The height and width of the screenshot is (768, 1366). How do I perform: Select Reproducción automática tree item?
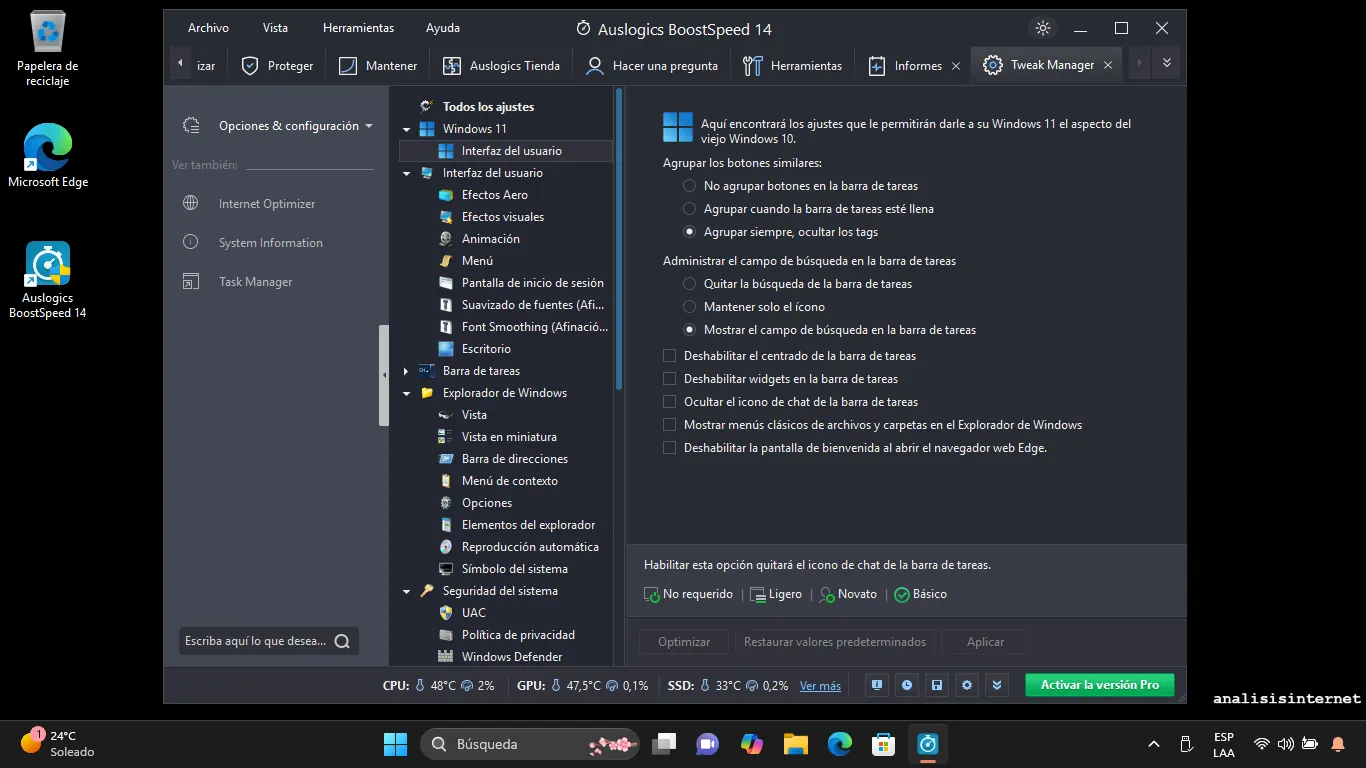click(530, 547)
